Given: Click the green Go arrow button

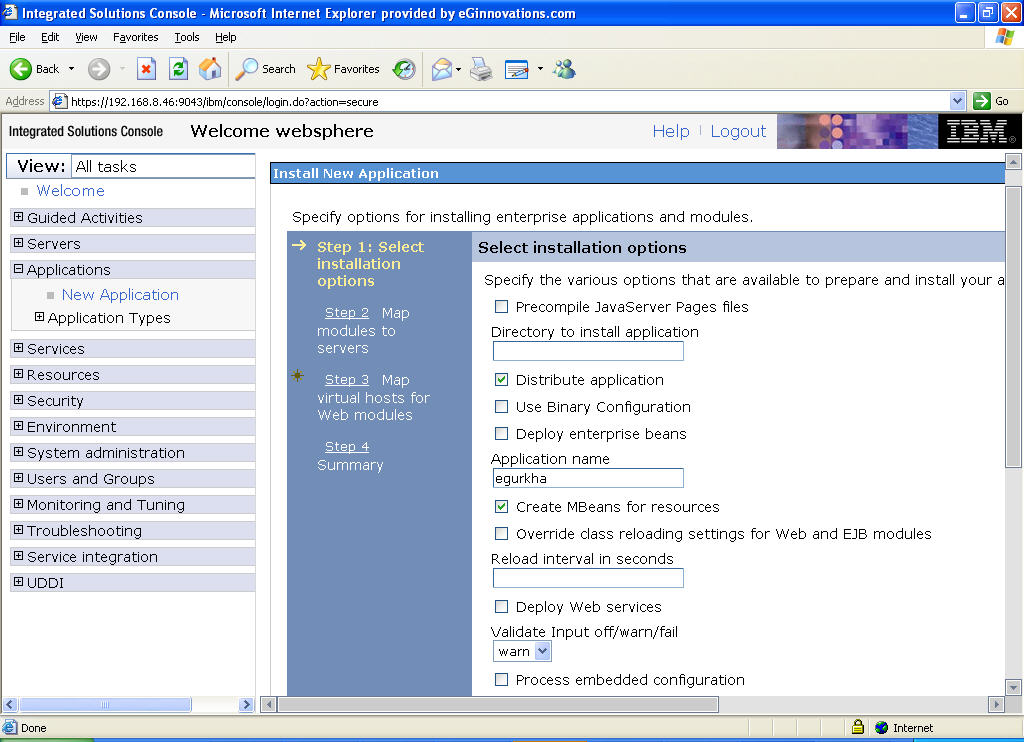Looking at the screenshot, I should tap(982, 101).
